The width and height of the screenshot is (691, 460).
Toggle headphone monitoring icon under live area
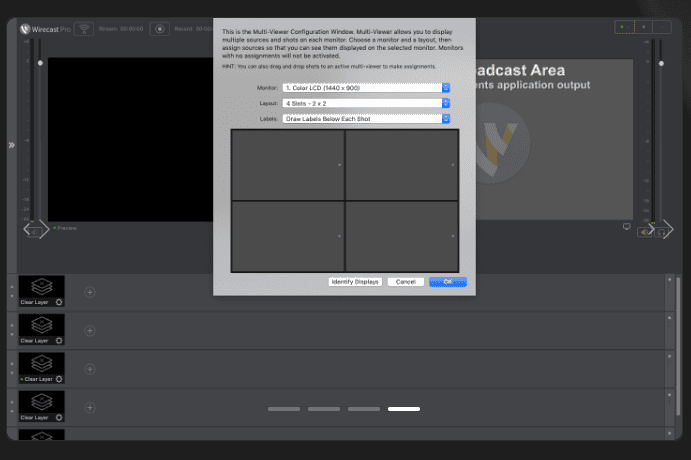(661, 232)
